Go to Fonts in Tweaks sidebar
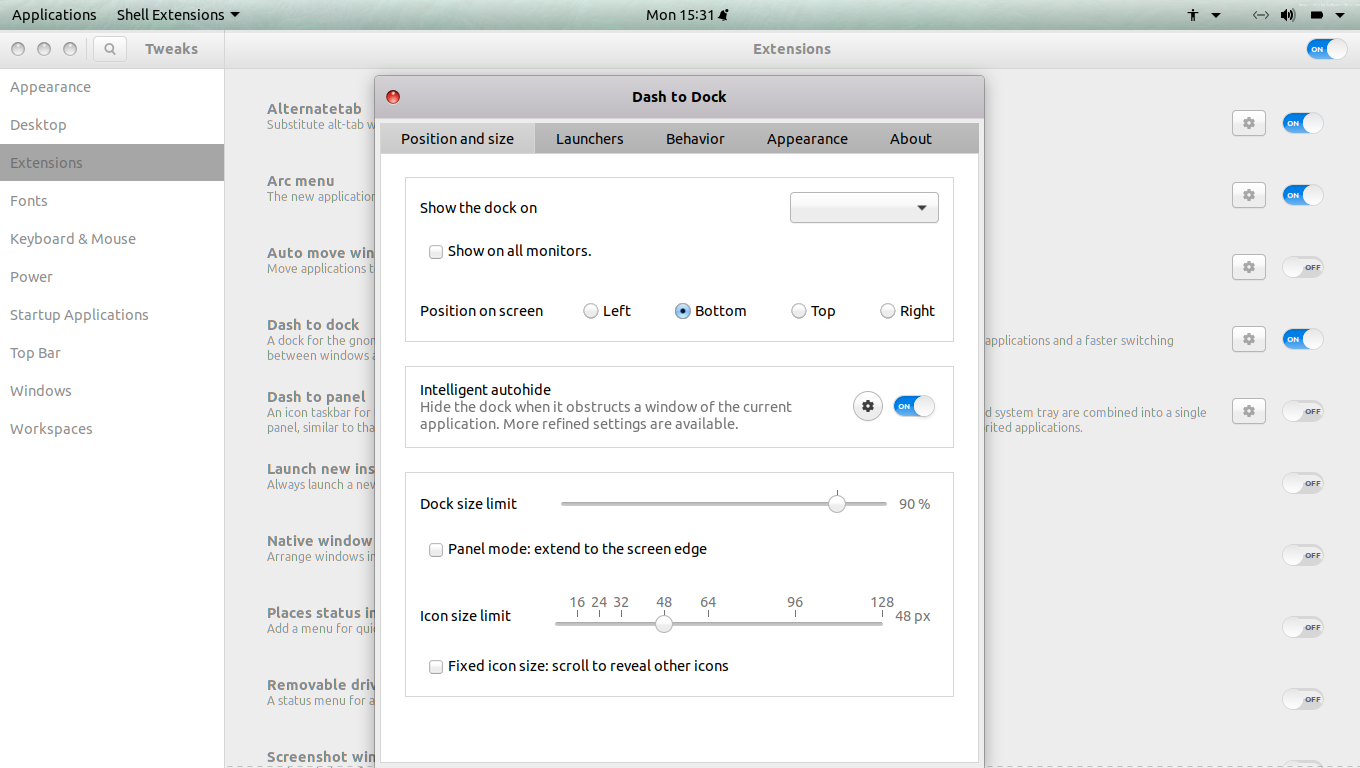The width and height of the screenshot is (1360, 768). coord(112,201)
